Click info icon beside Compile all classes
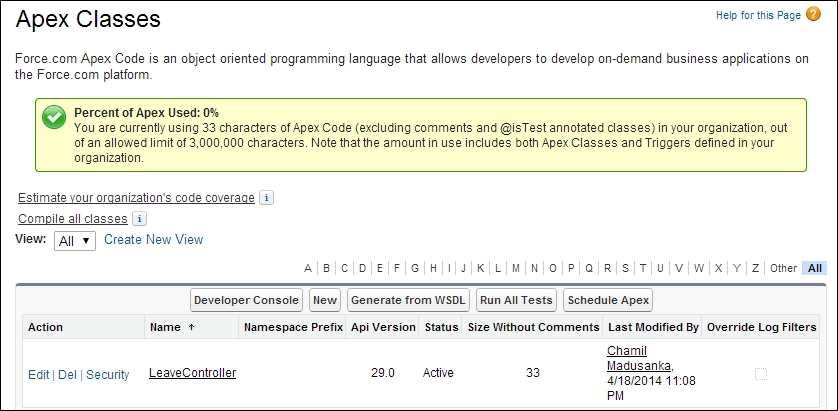838x411 pixels. (x=139, y=219)
